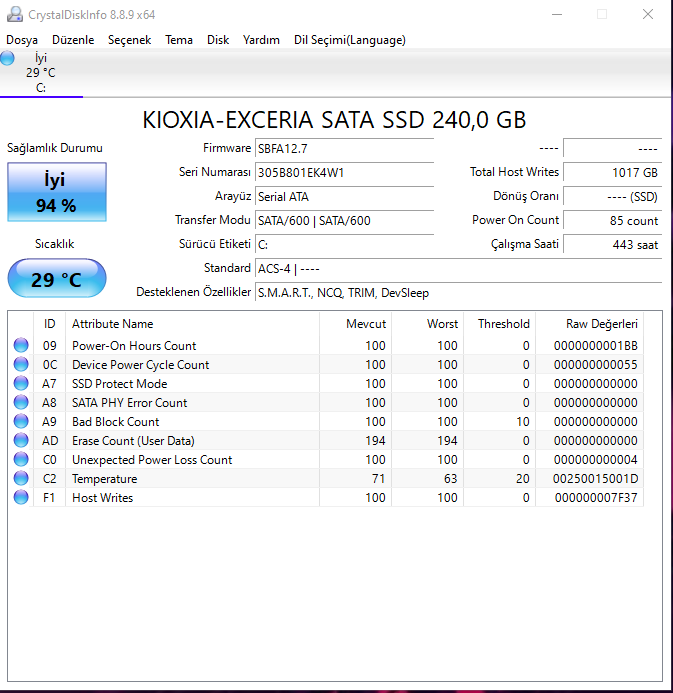Click the KIOXIA-EXCERIA SATA SSD 240,0 GB title

(x=334, y=120)
